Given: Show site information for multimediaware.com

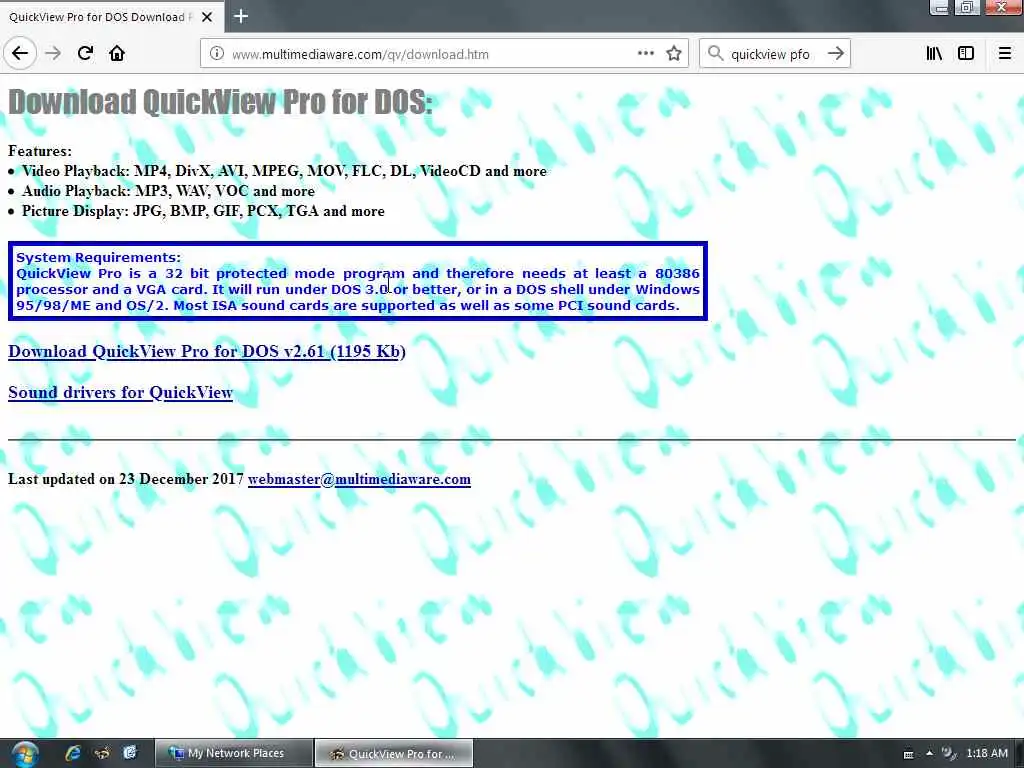Looking at the screenshot, I should [216, 54].
